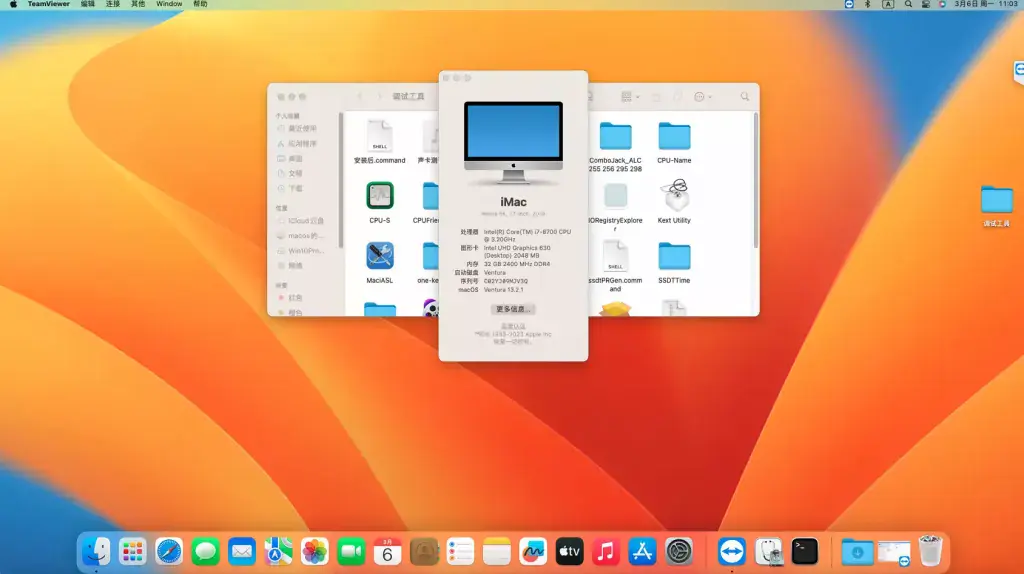Select the 安装后.command file
The height and width of the screenshot is (574, 1024).
click(x=379, y=142)
